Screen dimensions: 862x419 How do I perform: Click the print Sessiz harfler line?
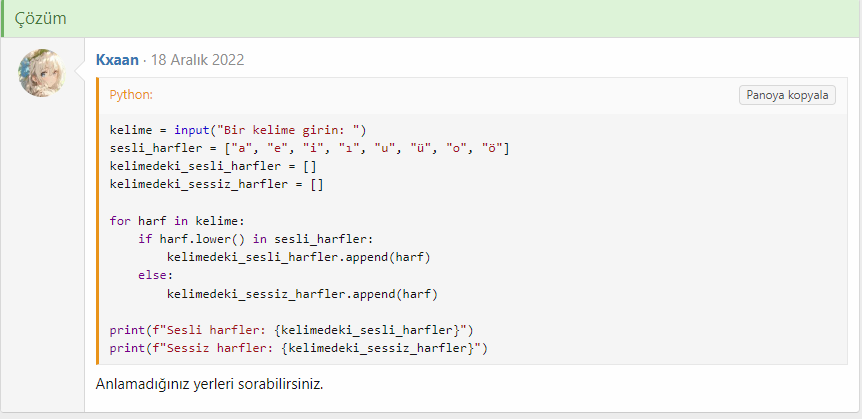click(299, 348)
